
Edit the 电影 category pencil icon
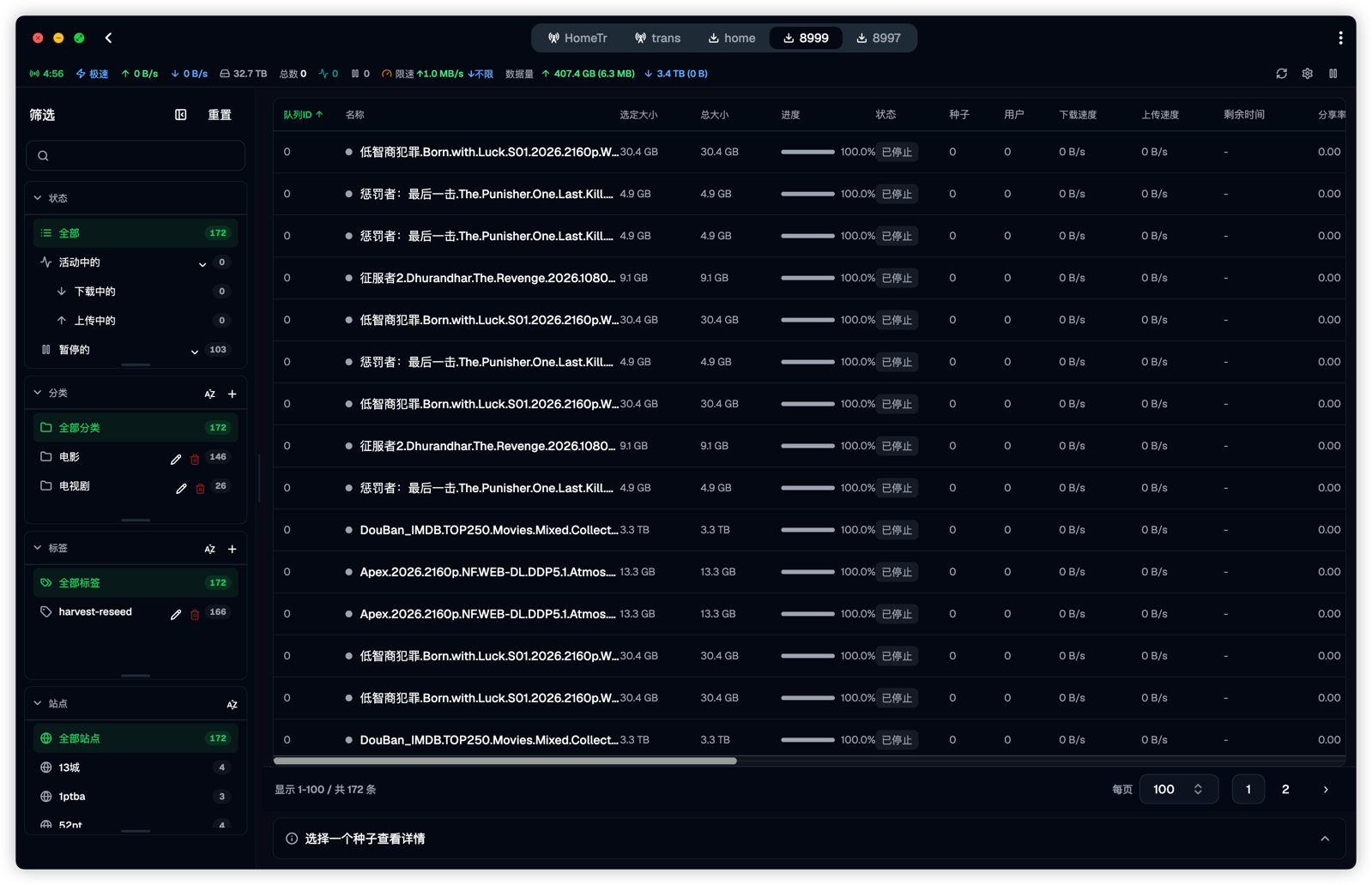pos(176,459)
